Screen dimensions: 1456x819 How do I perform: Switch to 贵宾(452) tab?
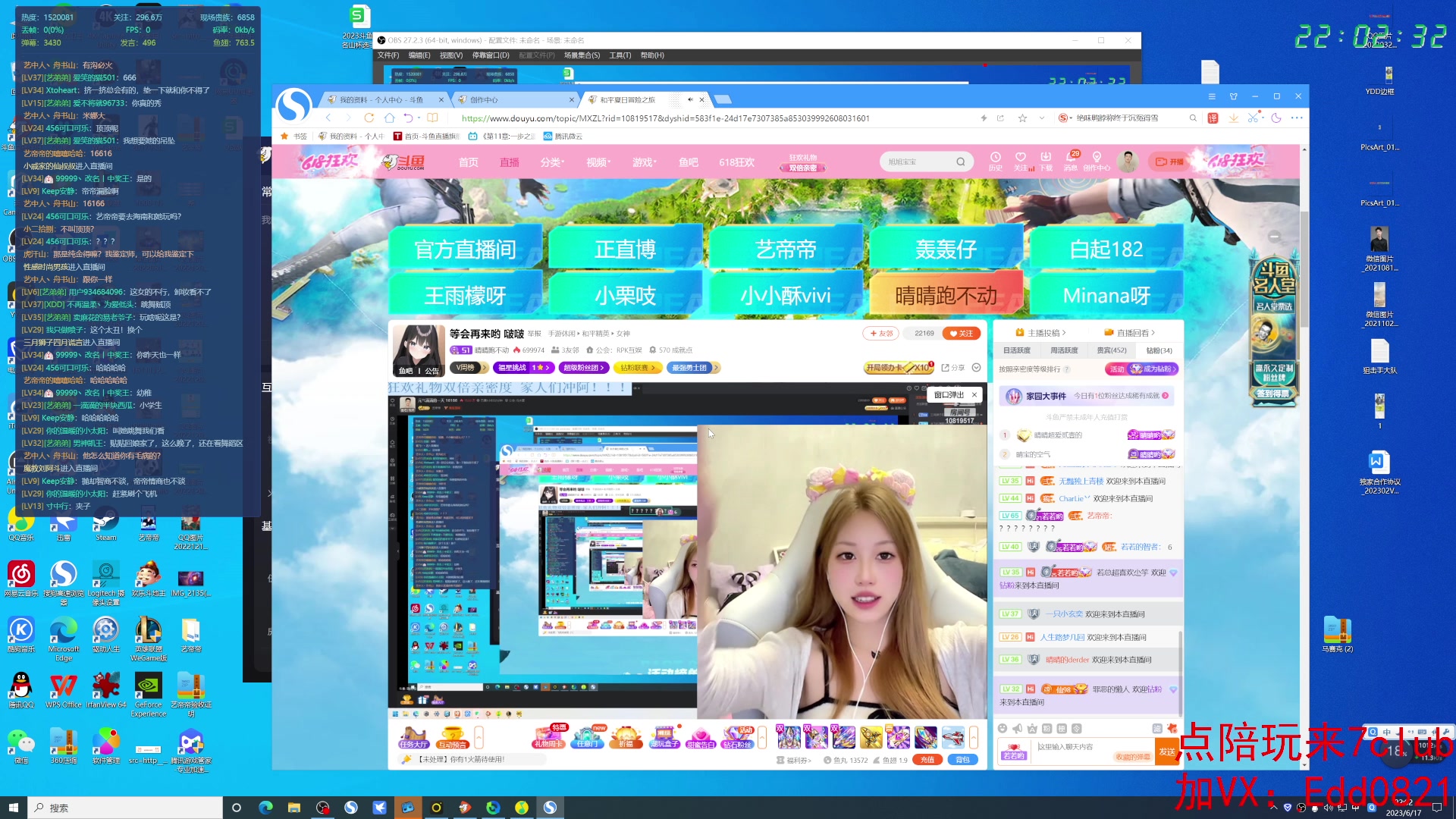pos(1112,350)
